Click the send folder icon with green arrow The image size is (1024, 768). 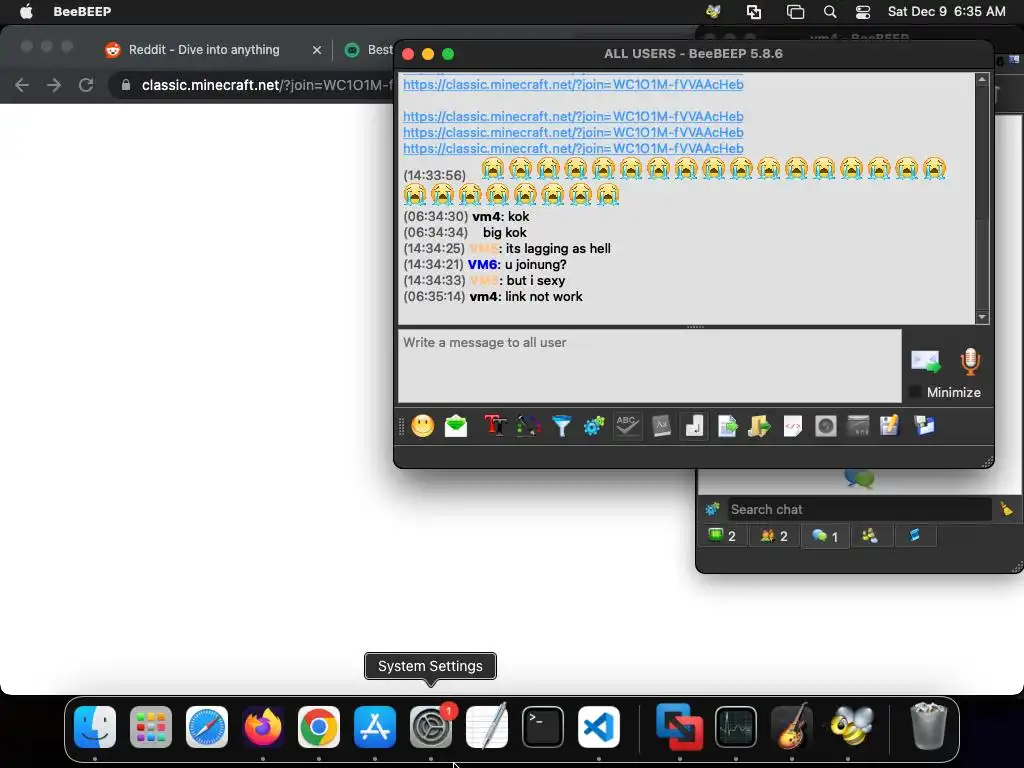pyautogui.click(x=760, y=426)
